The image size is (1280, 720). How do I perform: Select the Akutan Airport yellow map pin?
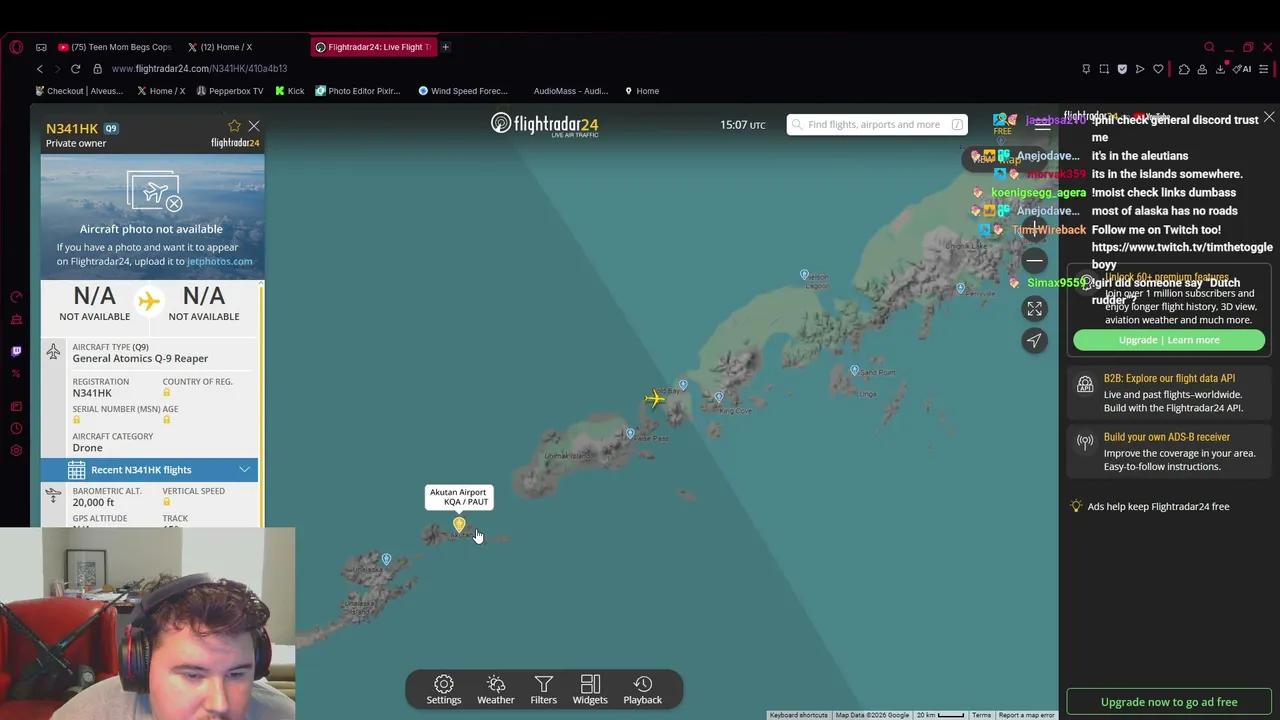click(x=459, y=524)
